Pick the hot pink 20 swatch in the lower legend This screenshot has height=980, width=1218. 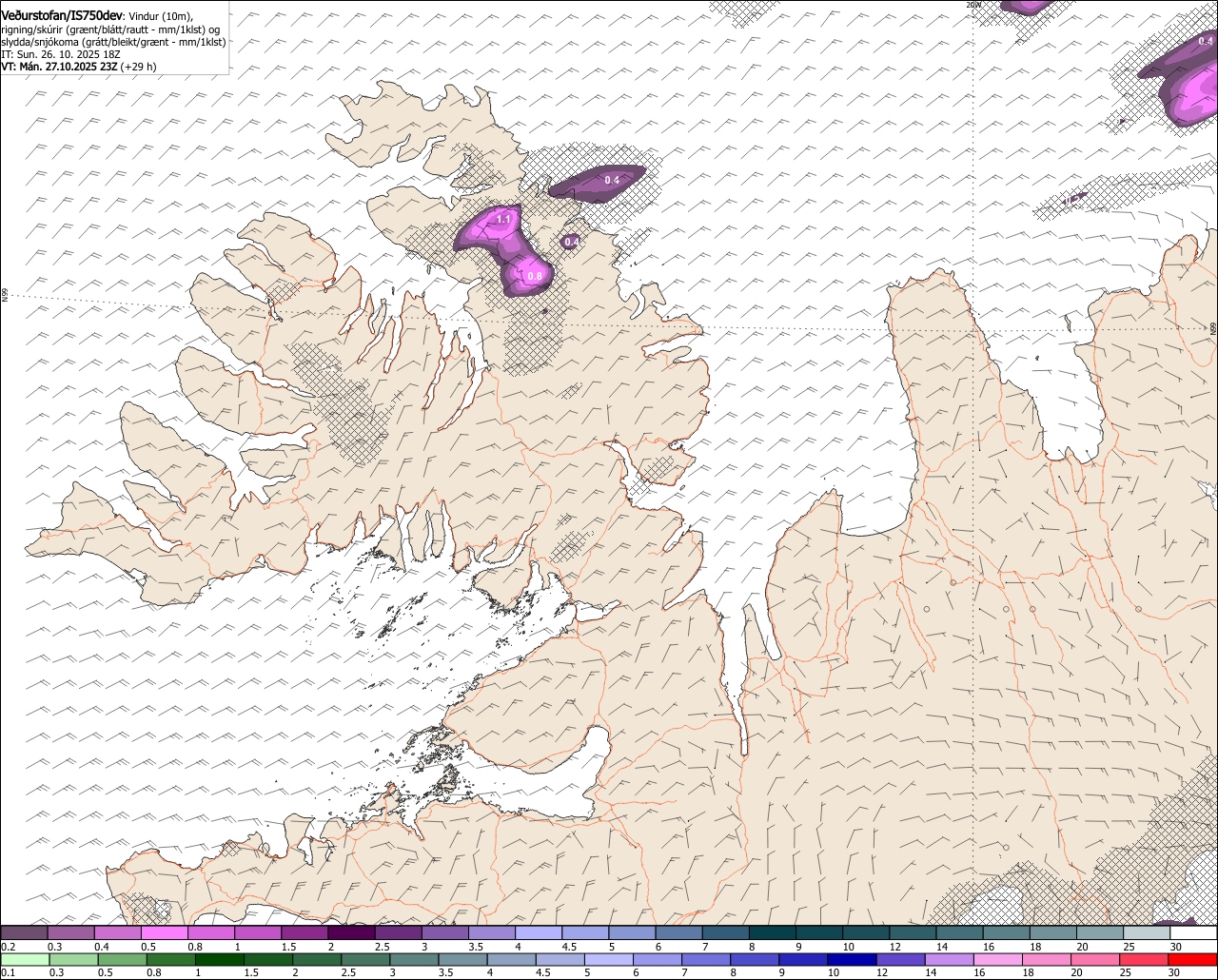(1096, 959)
